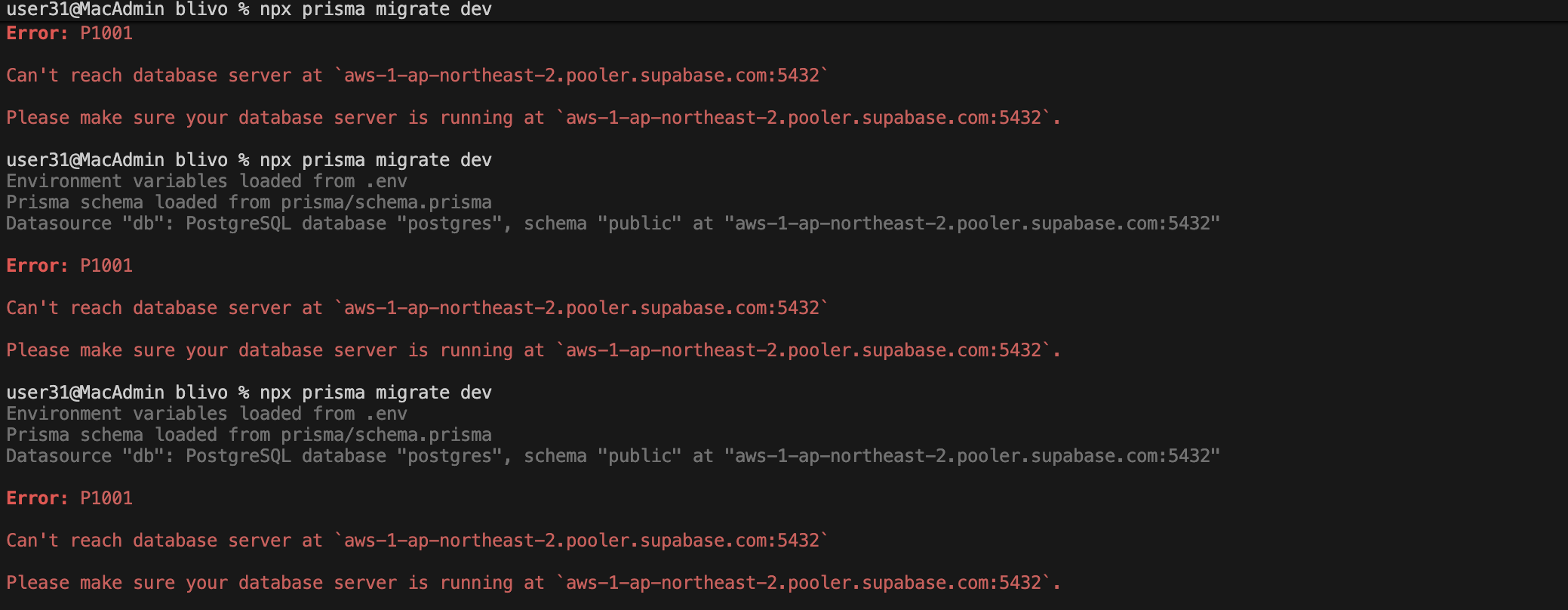The image size is (1568, 610).
Task: Click the second "Prisma schema loaded" line
Action: pos(248,435)
